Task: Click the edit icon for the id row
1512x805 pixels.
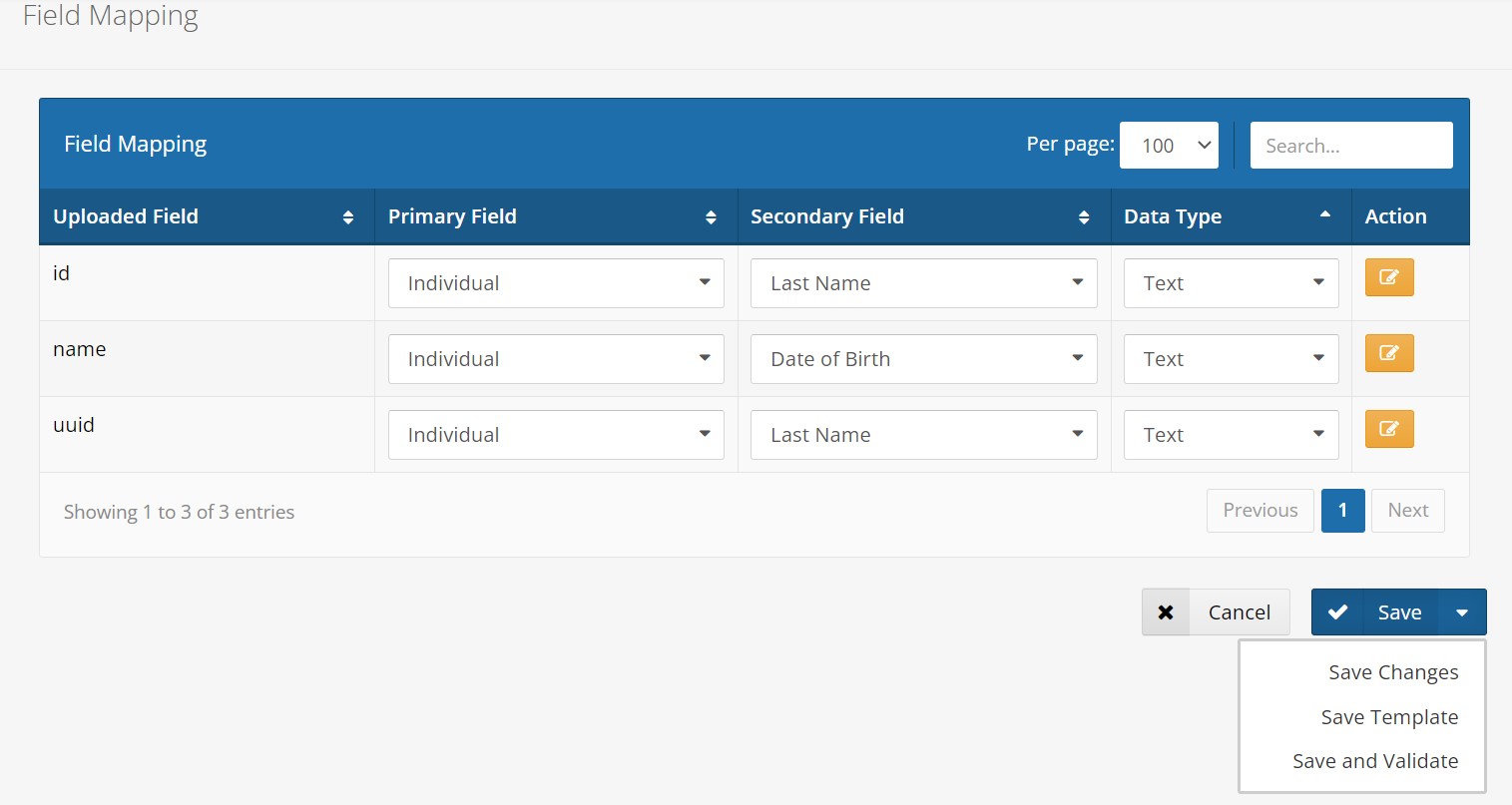Action: click(1388, 277)
